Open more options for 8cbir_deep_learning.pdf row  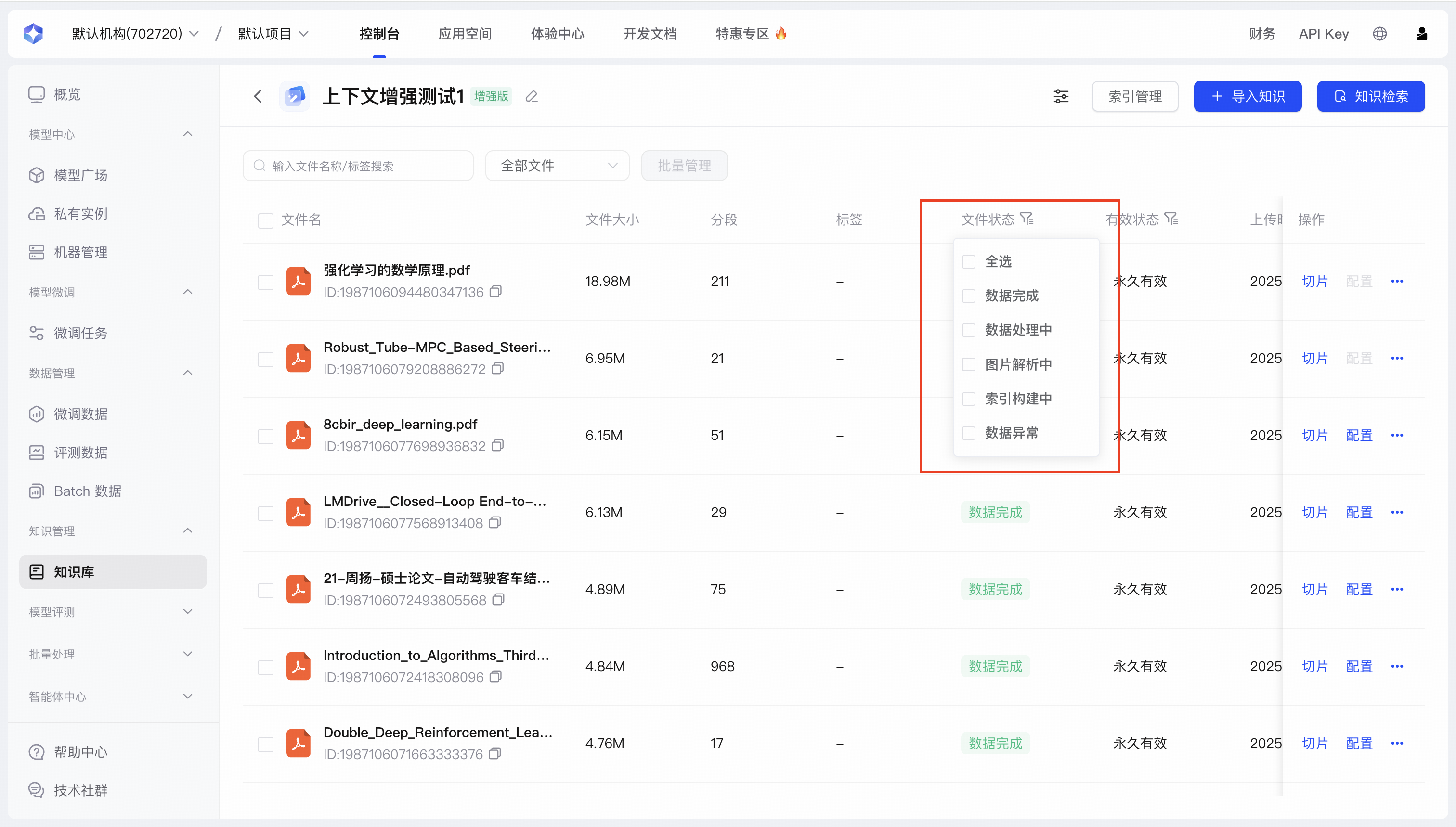(x=1397, y=436)
